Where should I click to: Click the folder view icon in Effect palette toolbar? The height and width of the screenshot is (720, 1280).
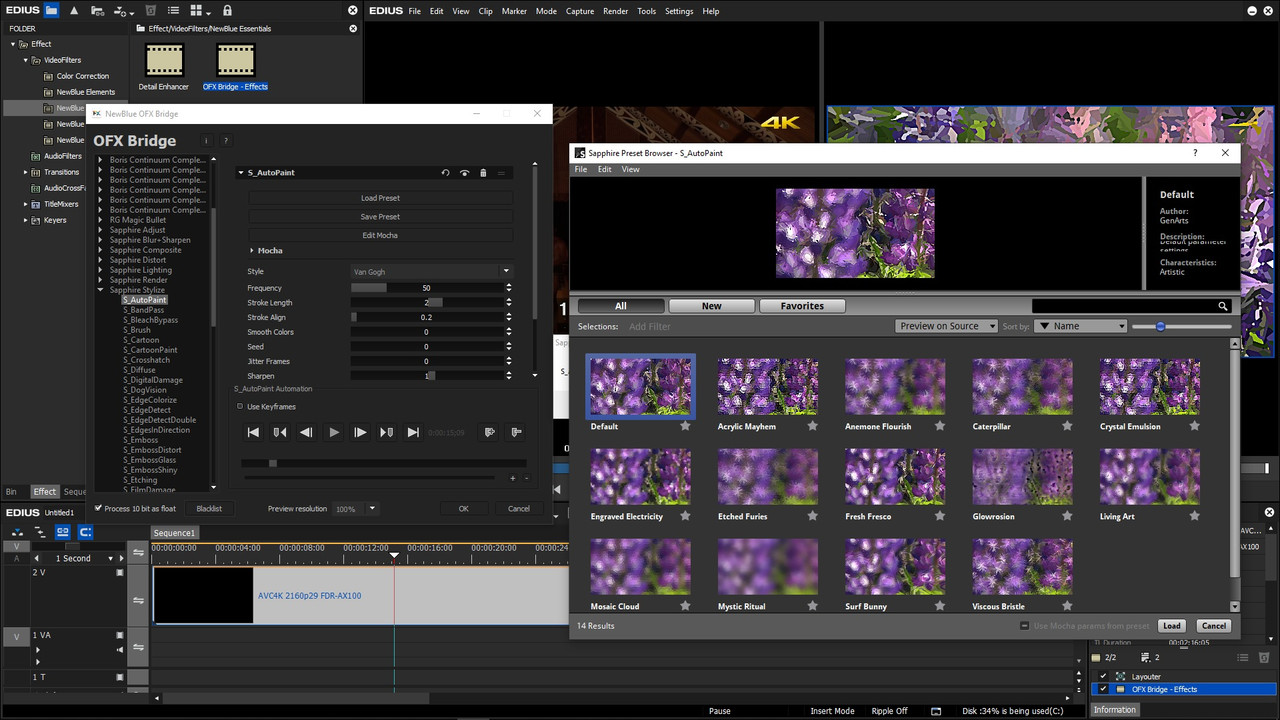pos(51,10)
